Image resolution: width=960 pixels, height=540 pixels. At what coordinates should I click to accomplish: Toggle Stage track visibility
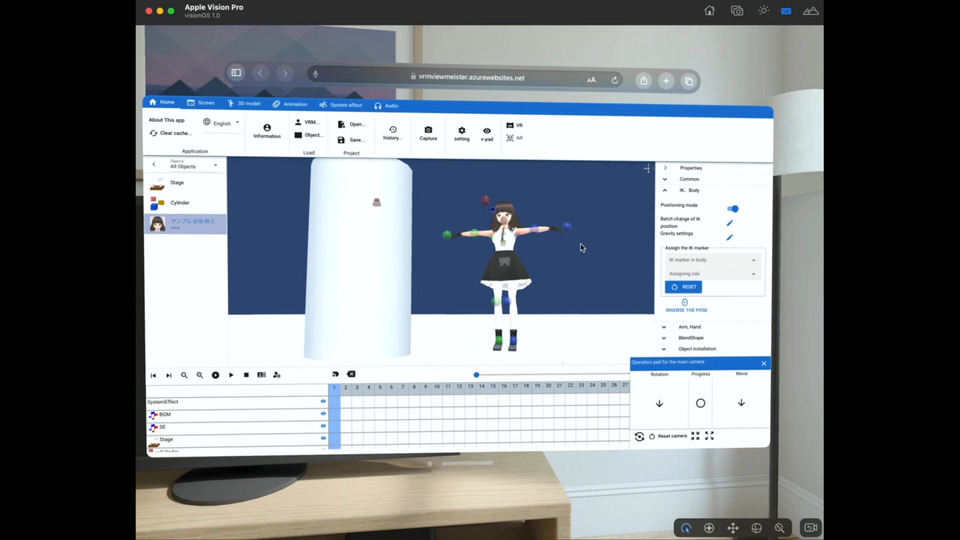pyautogui.click(x=323, y=438)
